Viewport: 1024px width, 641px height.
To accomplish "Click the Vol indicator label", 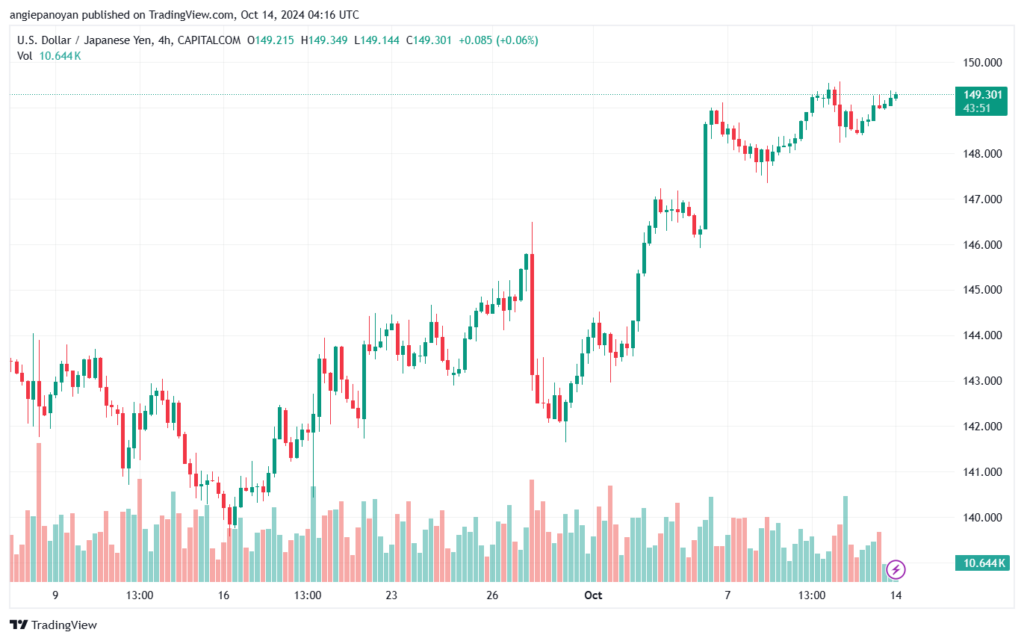I will point(24,56).
